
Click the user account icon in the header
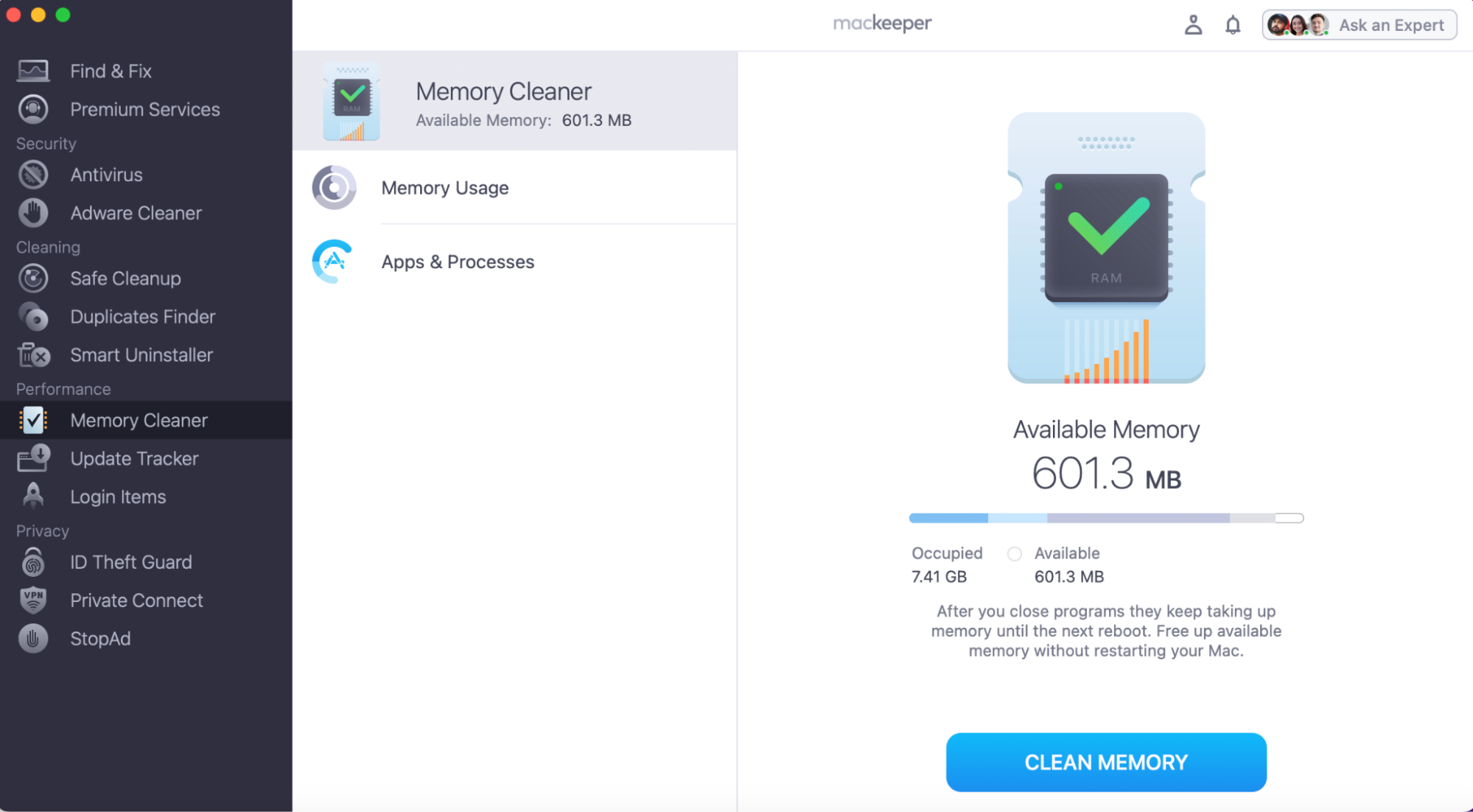[1193, 24]
